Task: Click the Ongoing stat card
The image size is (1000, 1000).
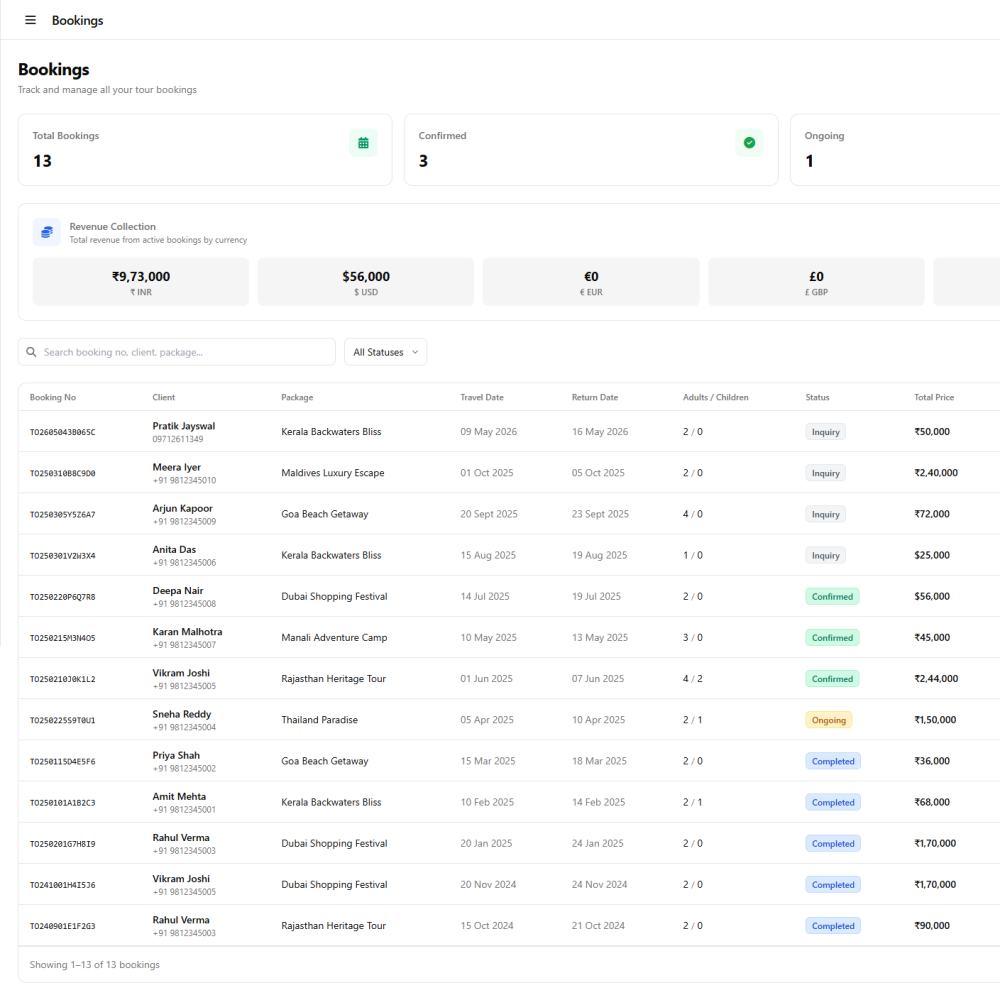Action: pos(895,150)
